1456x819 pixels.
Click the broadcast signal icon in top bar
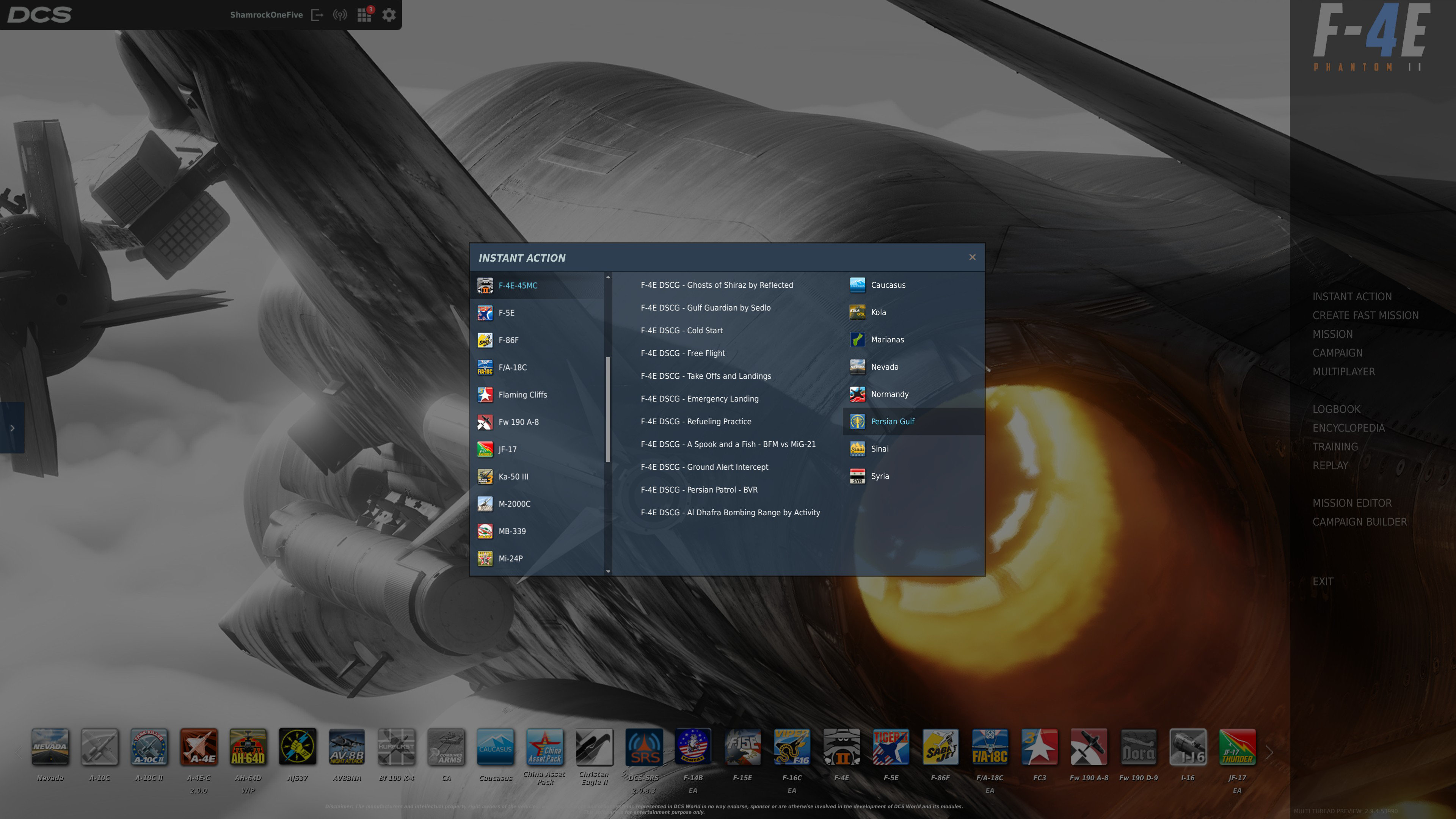(340, 15)
